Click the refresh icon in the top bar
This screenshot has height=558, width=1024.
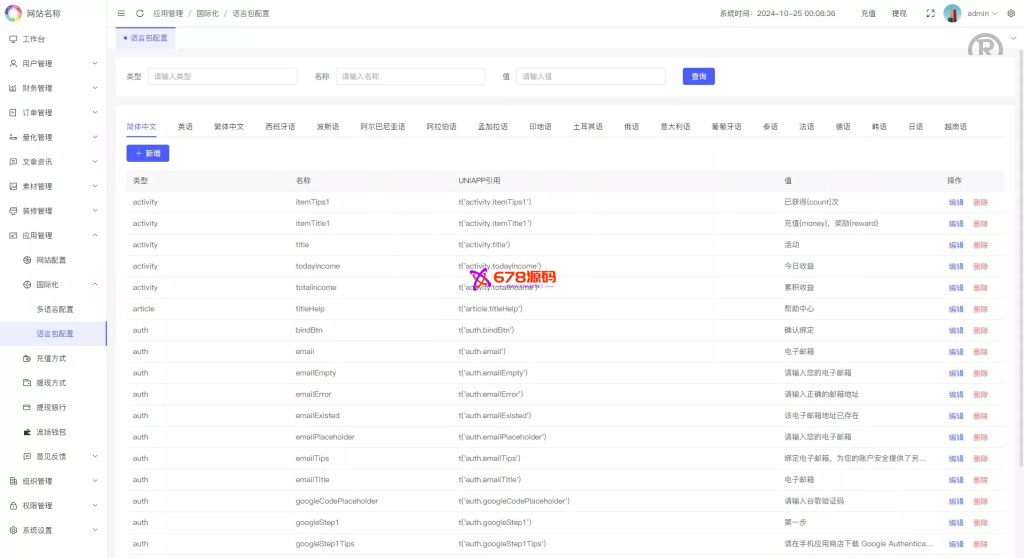coord(140,14)
